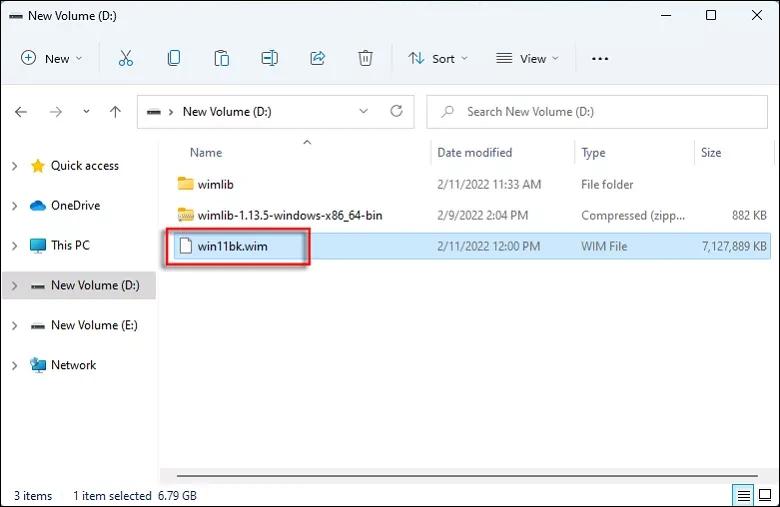Click the title bar drive icon

click(x=16, y=16)
